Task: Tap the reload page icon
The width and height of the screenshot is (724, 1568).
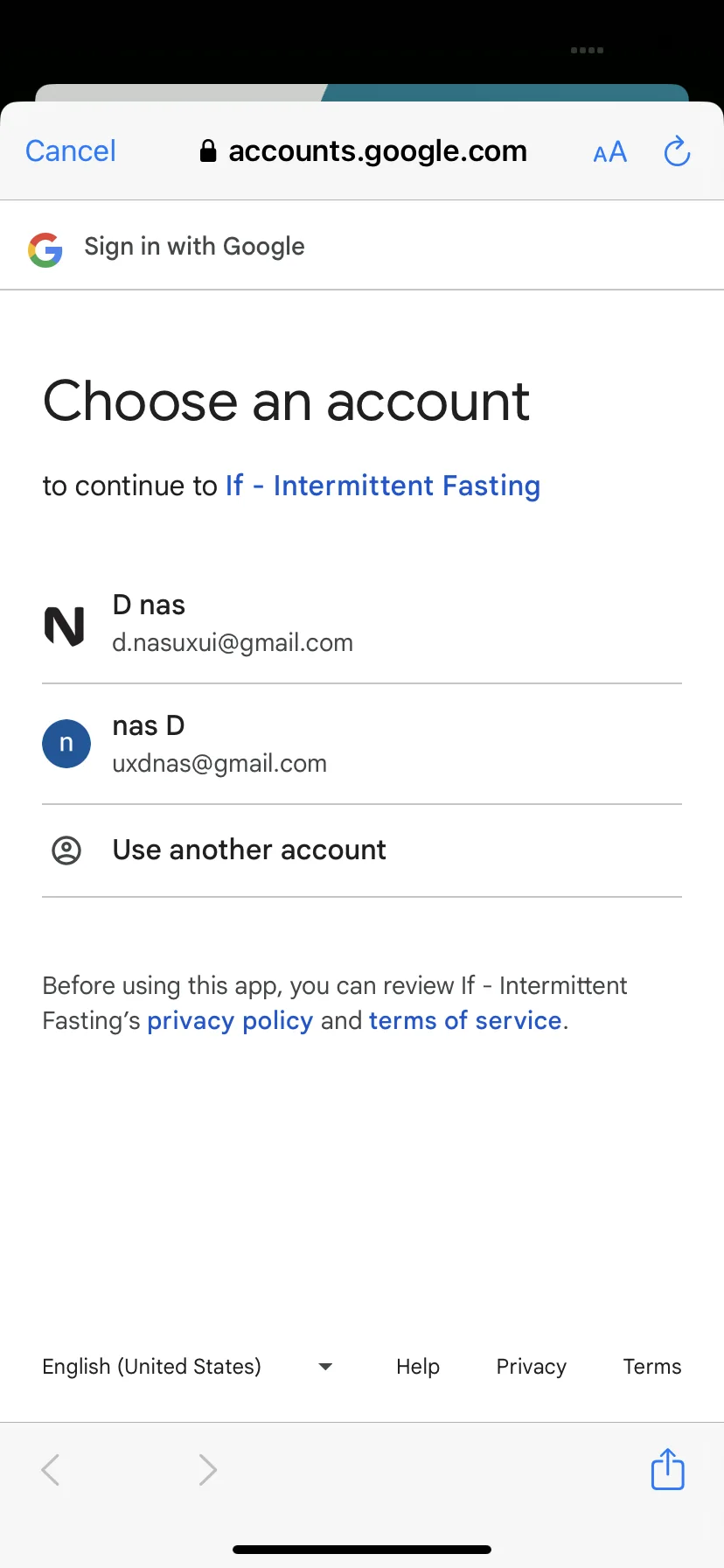Action: (x=677, y=151)
